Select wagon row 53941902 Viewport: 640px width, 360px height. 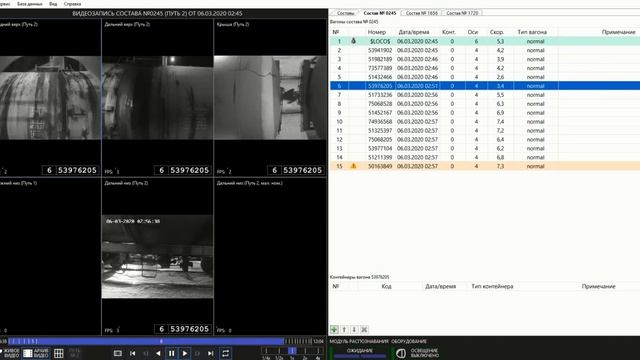point(485,50)
